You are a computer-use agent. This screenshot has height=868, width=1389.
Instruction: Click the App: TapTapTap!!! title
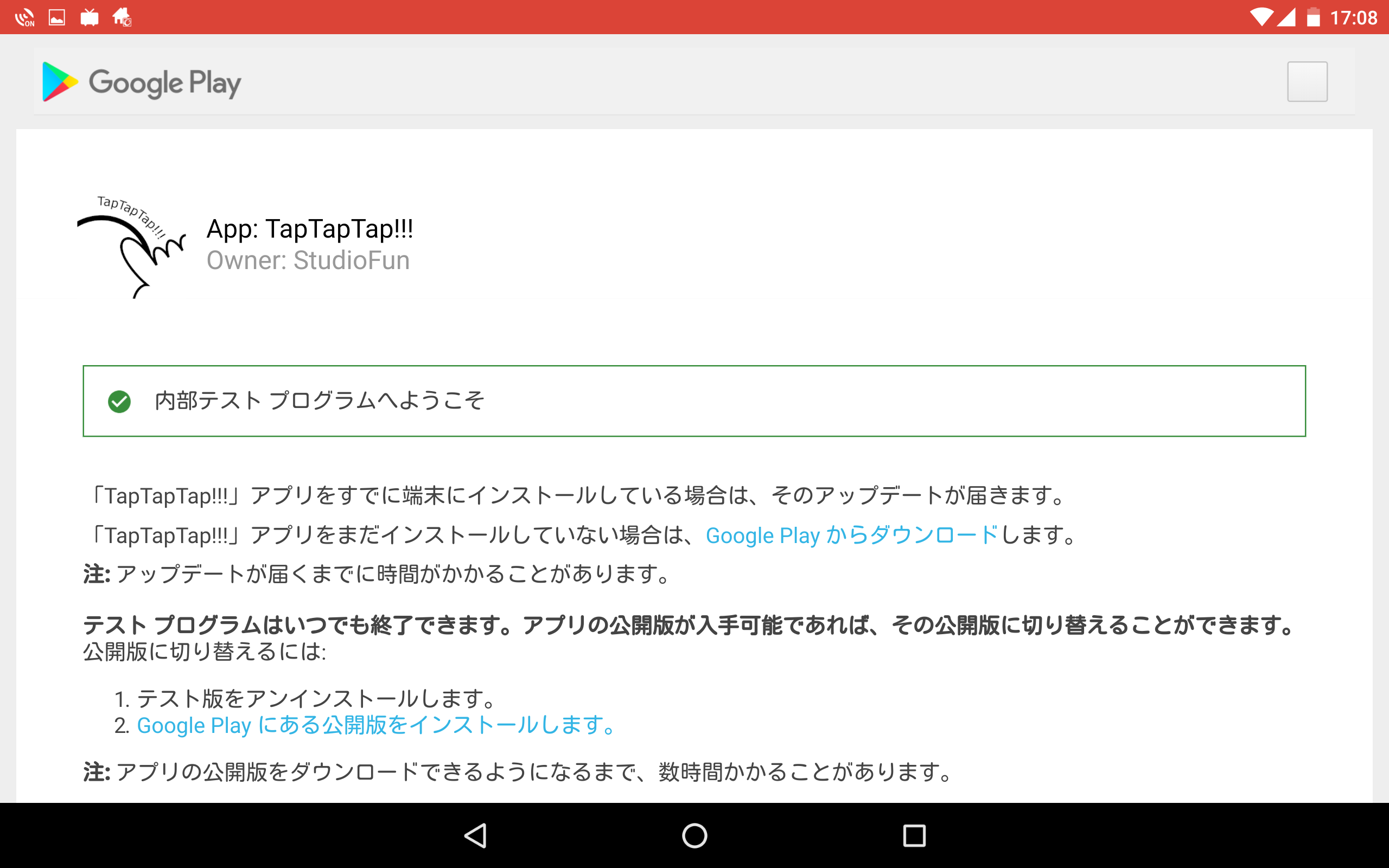tap(310, 228)
